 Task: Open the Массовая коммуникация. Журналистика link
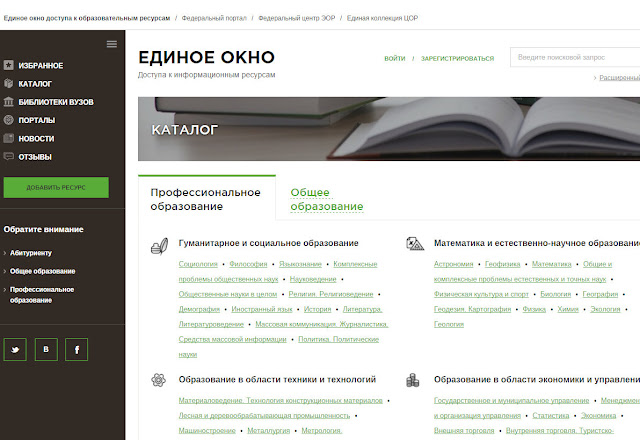point(322,324)
